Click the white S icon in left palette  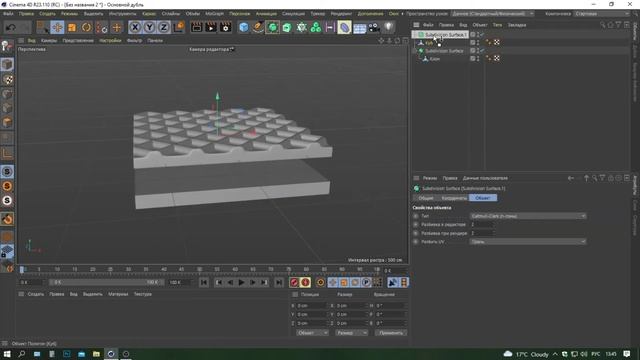pyautogui.click(x=7, y=200)
